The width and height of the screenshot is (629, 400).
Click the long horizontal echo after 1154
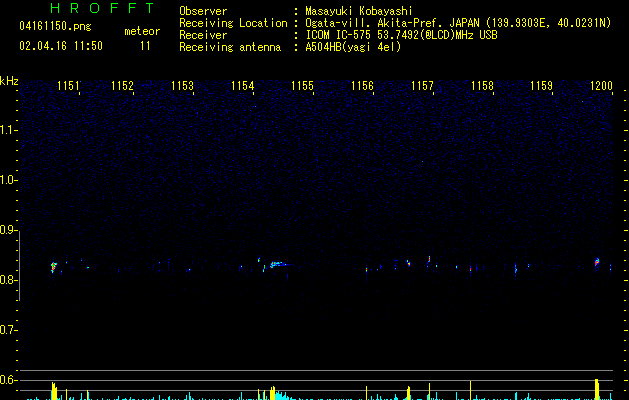coord(281,264)
